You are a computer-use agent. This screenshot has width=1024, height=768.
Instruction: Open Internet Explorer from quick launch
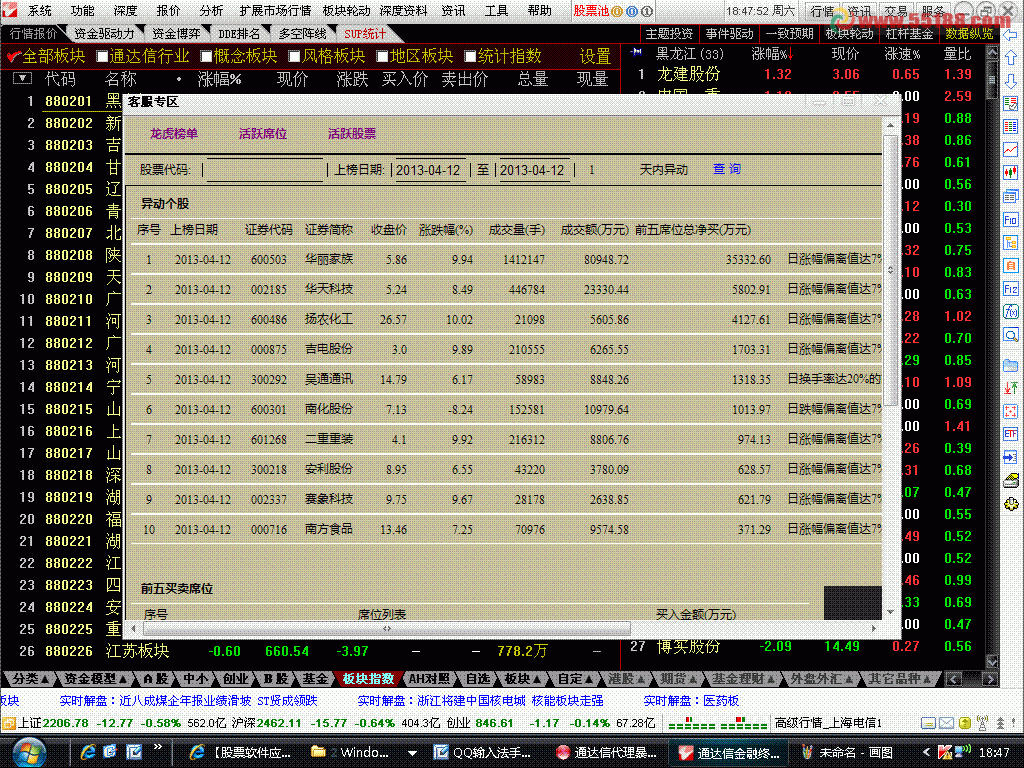click(87, 752)
